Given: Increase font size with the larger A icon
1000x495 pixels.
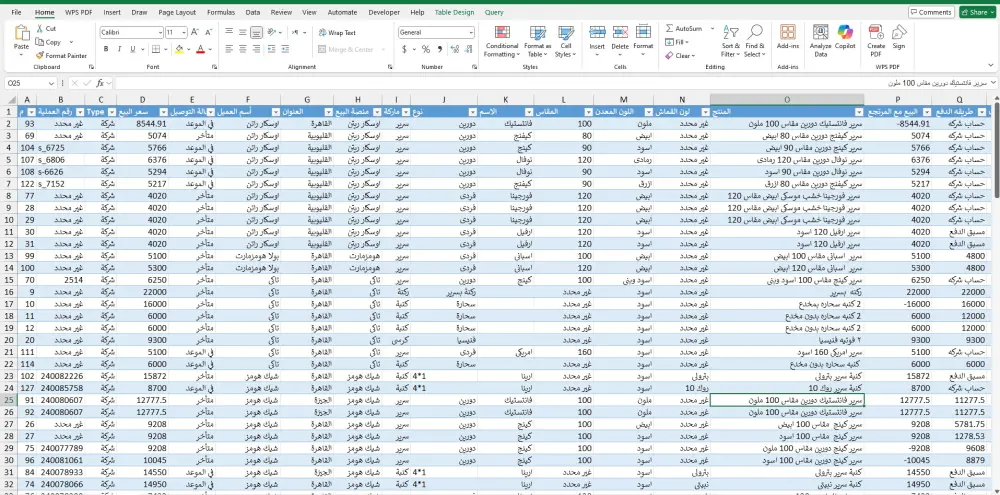Looking at the screenshot, I should (x=195, y=32).
